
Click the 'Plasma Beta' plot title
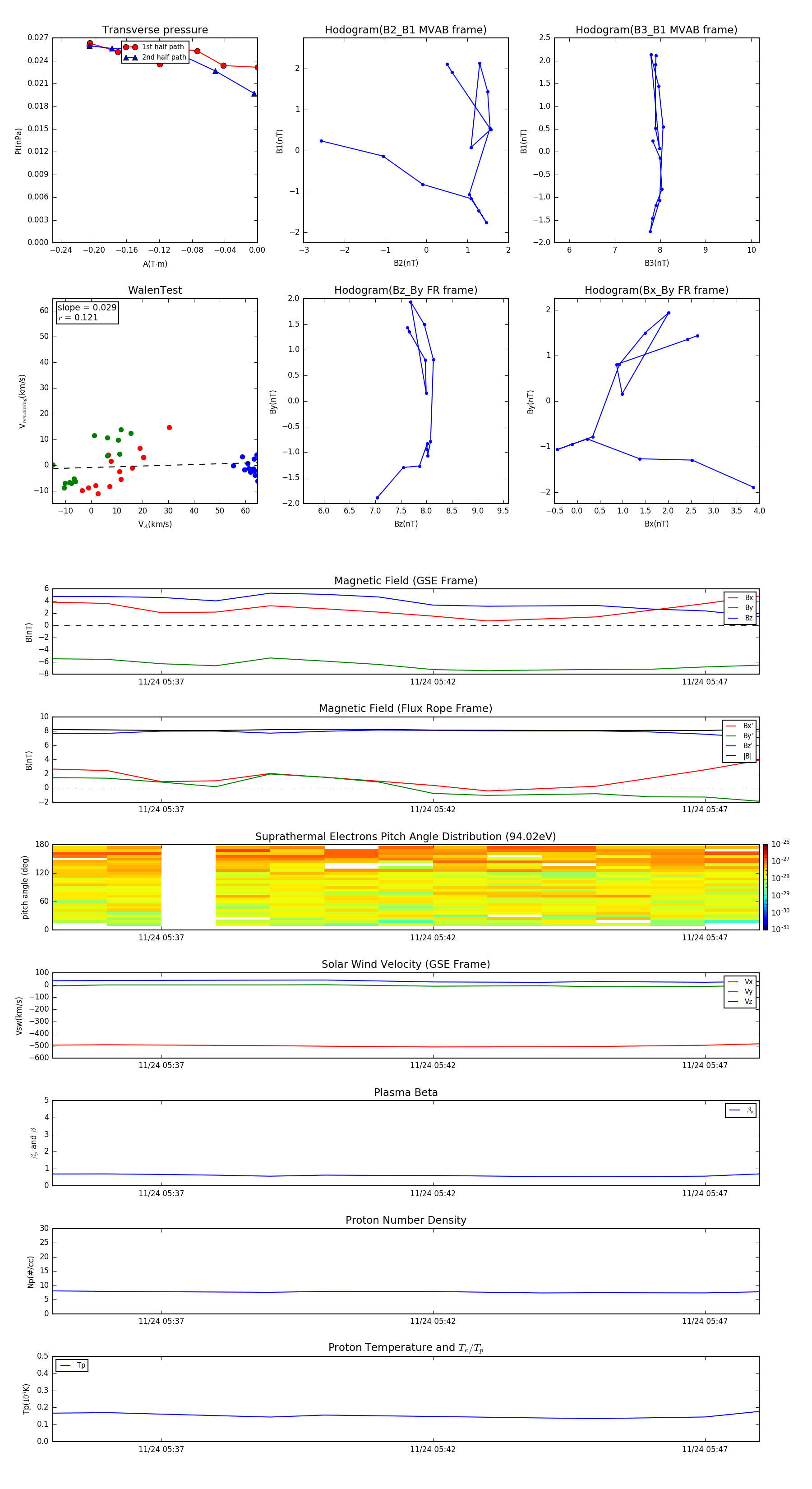click(406, 1092)
